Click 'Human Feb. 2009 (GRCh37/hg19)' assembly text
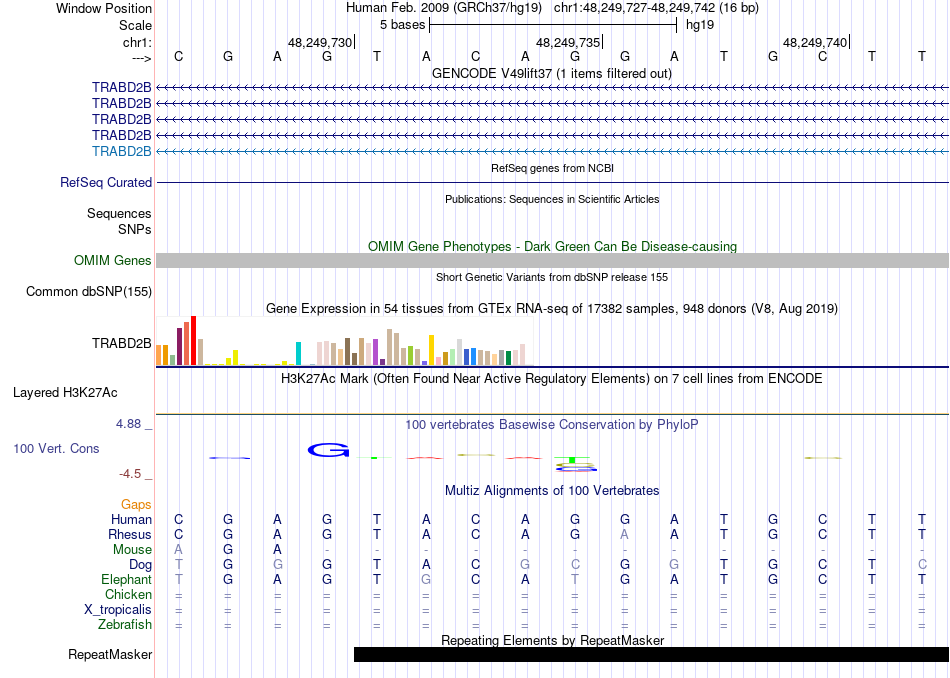This screenshot has width=950, height=678. tap(446, 8)
